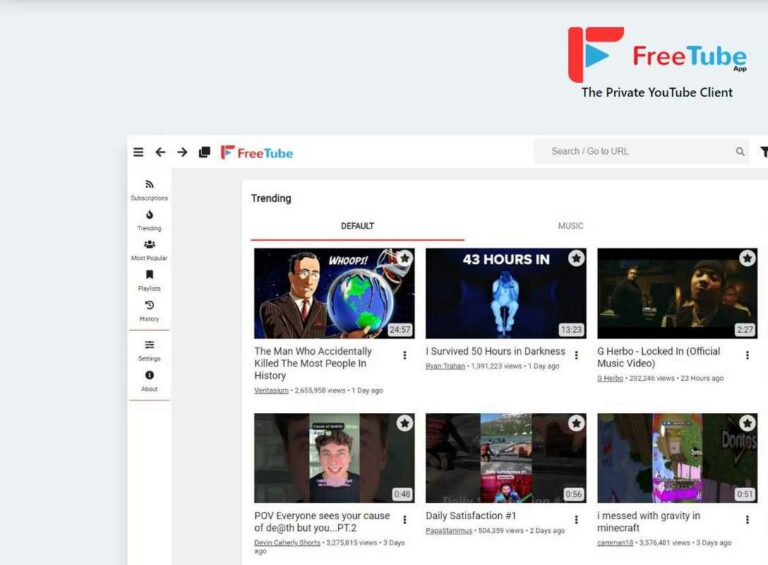Open Subscriptions from the sidebar
Image resolution: width=768 pixels, height=565 pixels.
click(149, 190)
